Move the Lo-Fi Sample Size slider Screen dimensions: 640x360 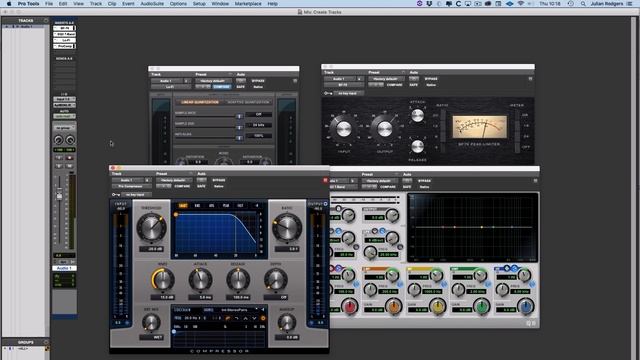239,127
